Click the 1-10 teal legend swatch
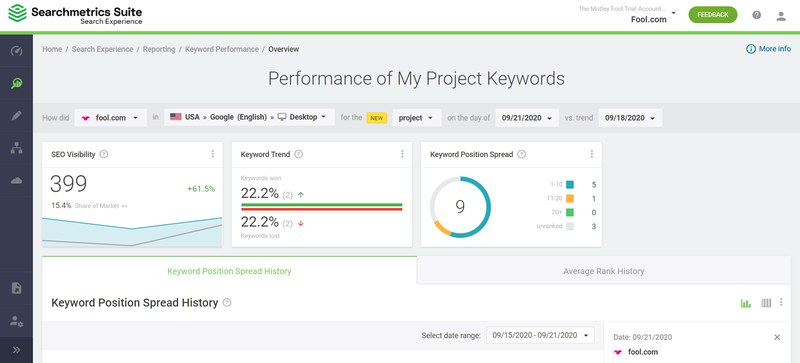 (x=570, y=185)
